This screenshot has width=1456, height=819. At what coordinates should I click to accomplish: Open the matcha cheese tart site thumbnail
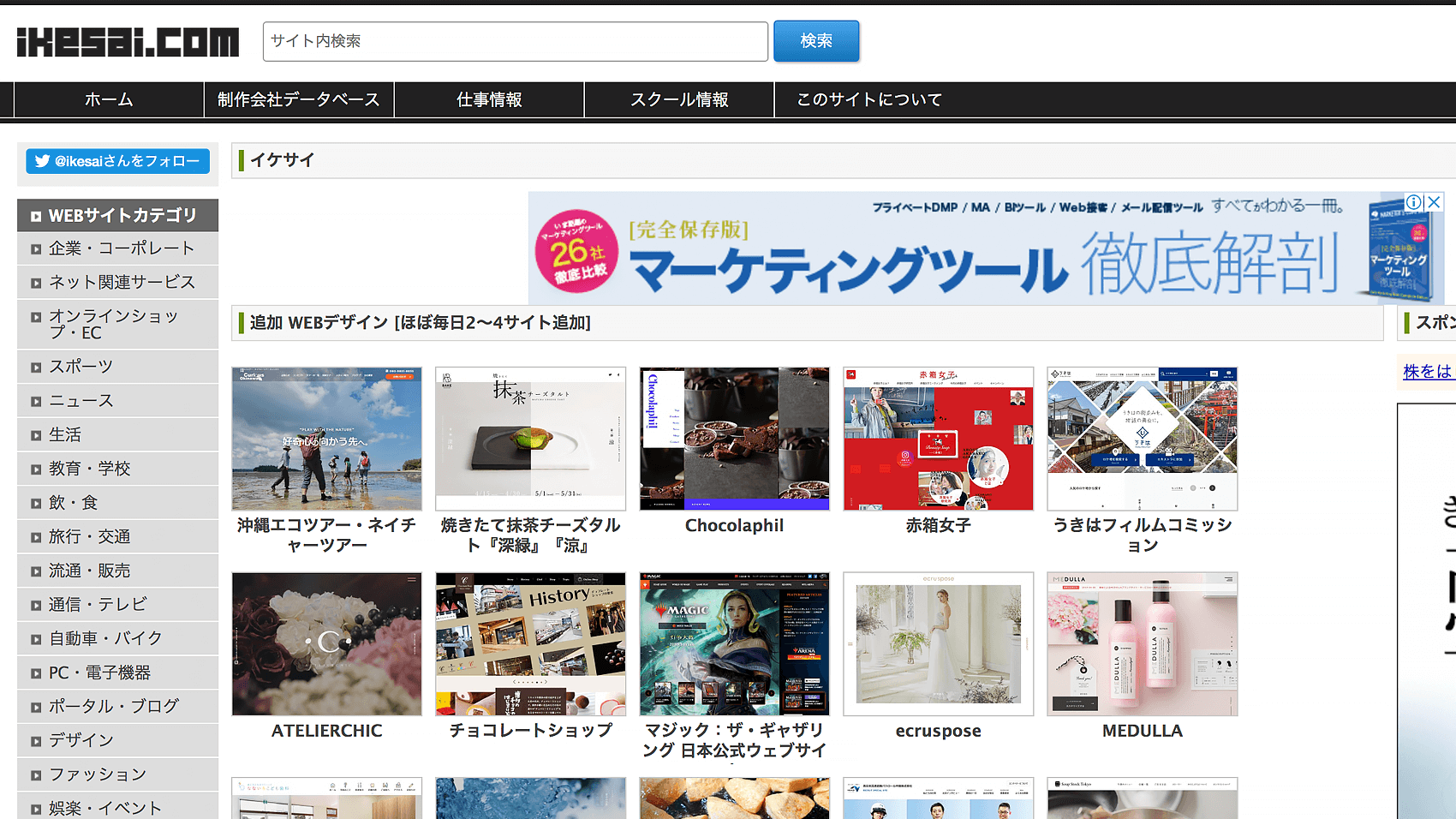pyautogui.click(x=531, y=439)
